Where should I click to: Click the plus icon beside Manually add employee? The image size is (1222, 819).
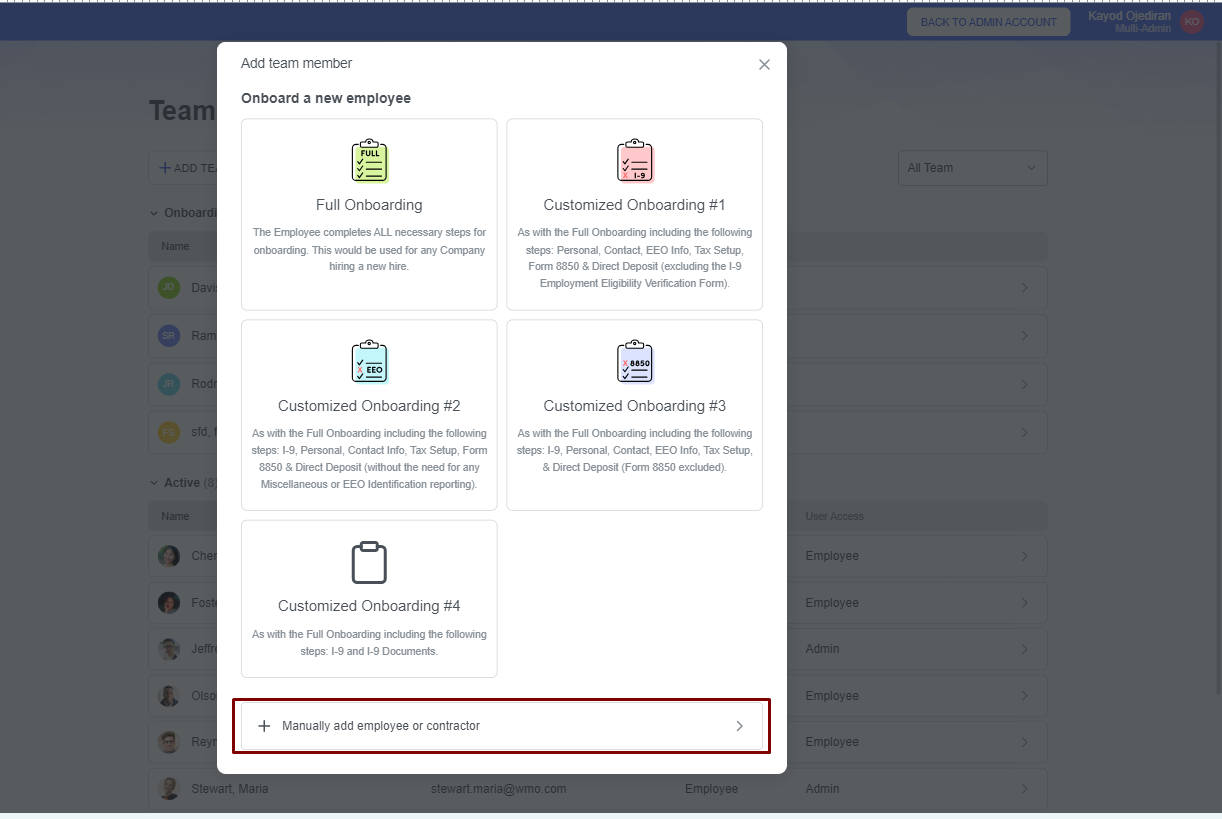[264, 726]
